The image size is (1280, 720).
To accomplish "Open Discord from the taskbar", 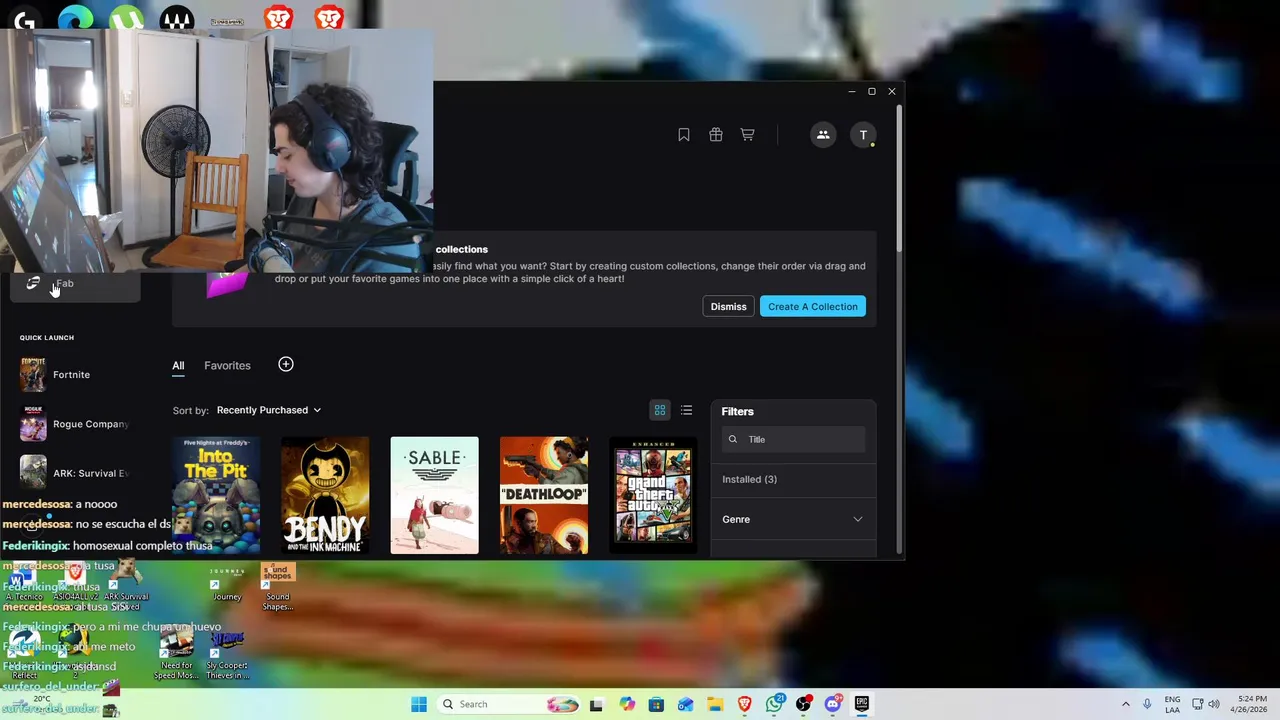I will pyautogui.click(x=832, y=704).
